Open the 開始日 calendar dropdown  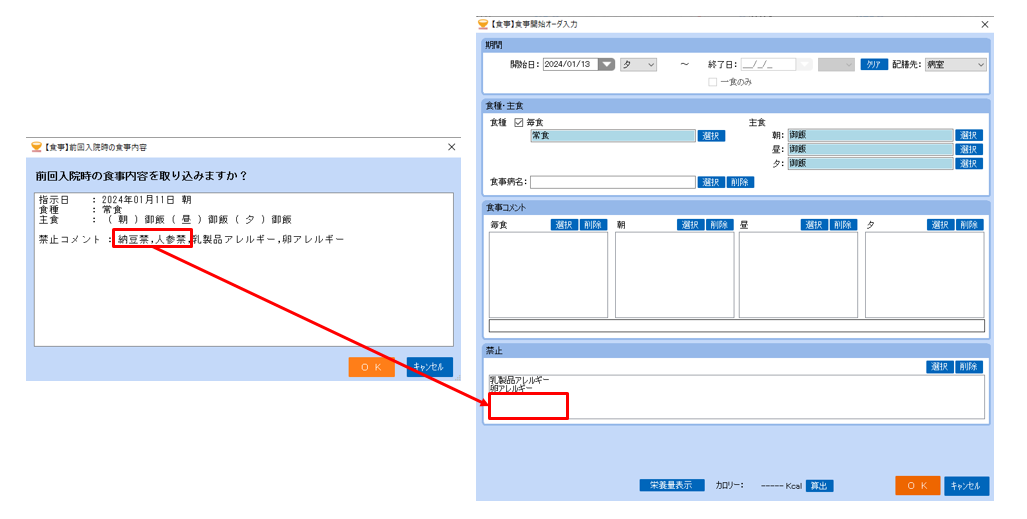pos(607,64)
